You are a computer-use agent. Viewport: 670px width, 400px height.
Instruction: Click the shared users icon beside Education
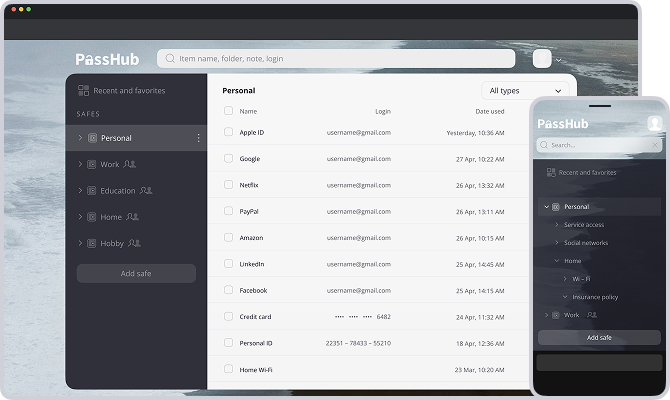147,190
